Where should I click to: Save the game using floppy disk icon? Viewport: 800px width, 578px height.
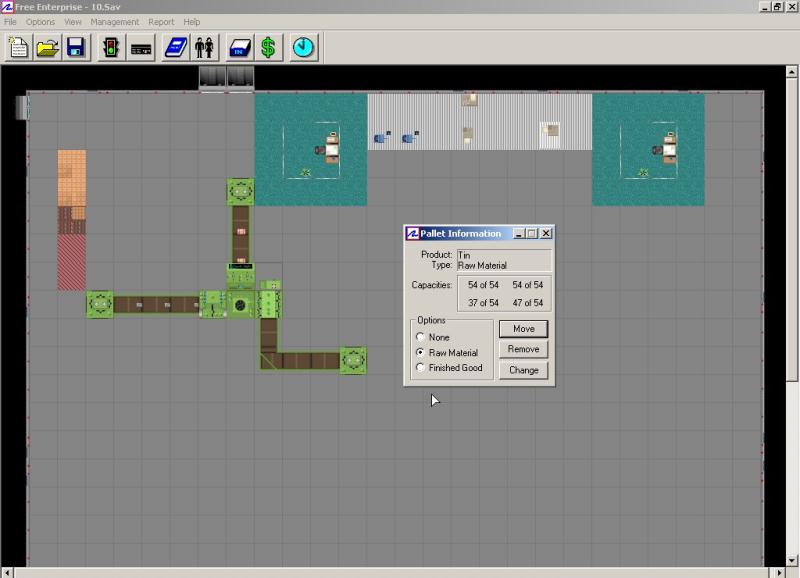(75, 47)
